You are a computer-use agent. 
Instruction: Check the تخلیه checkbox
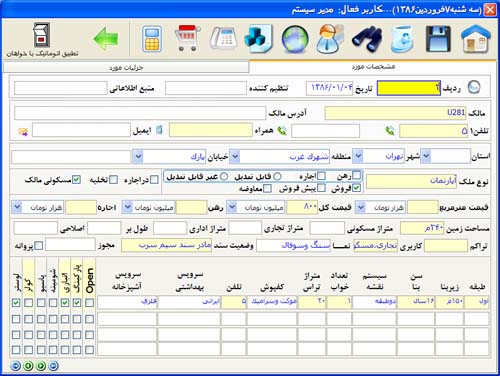[114, 180]
